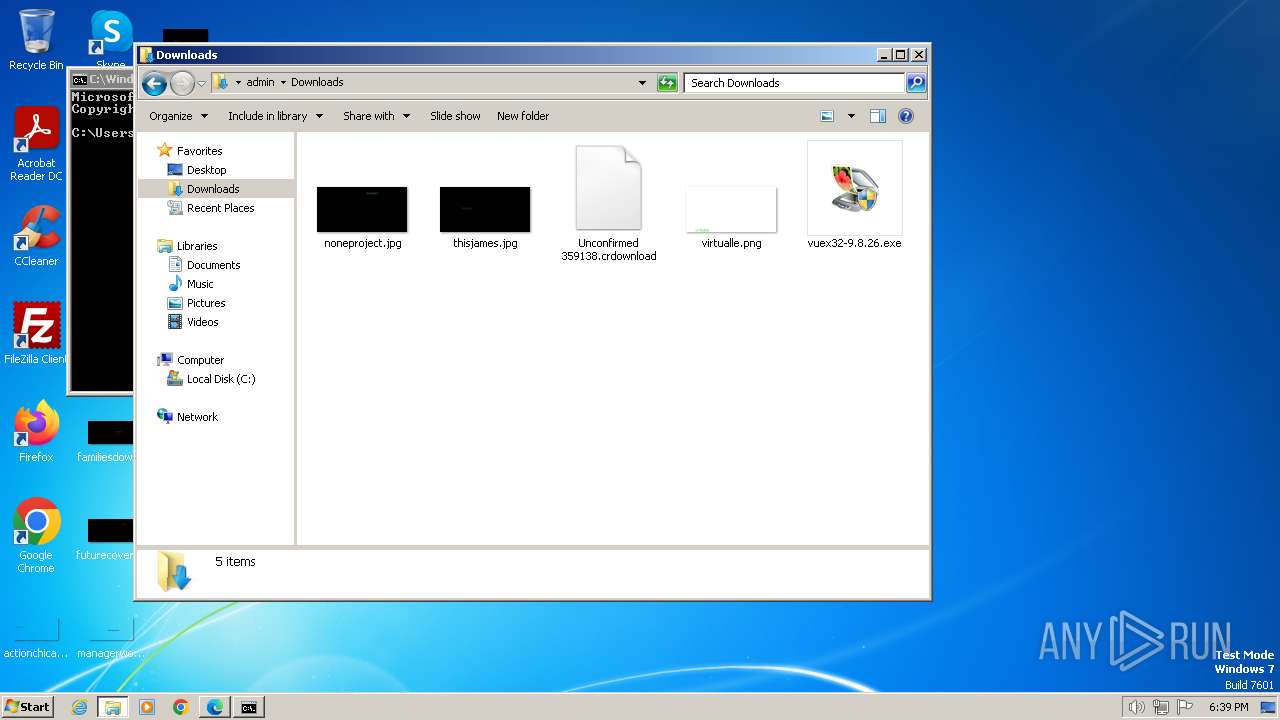Open Internet Explorer from taskbar
Image resolution: width=1280 pixels, height=720 pixels.
point(79,707)
